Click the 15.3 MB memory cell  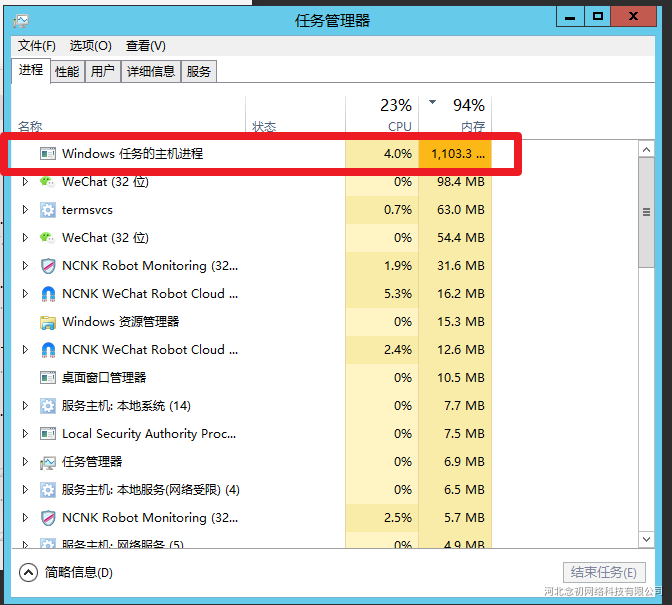point(455,322)
